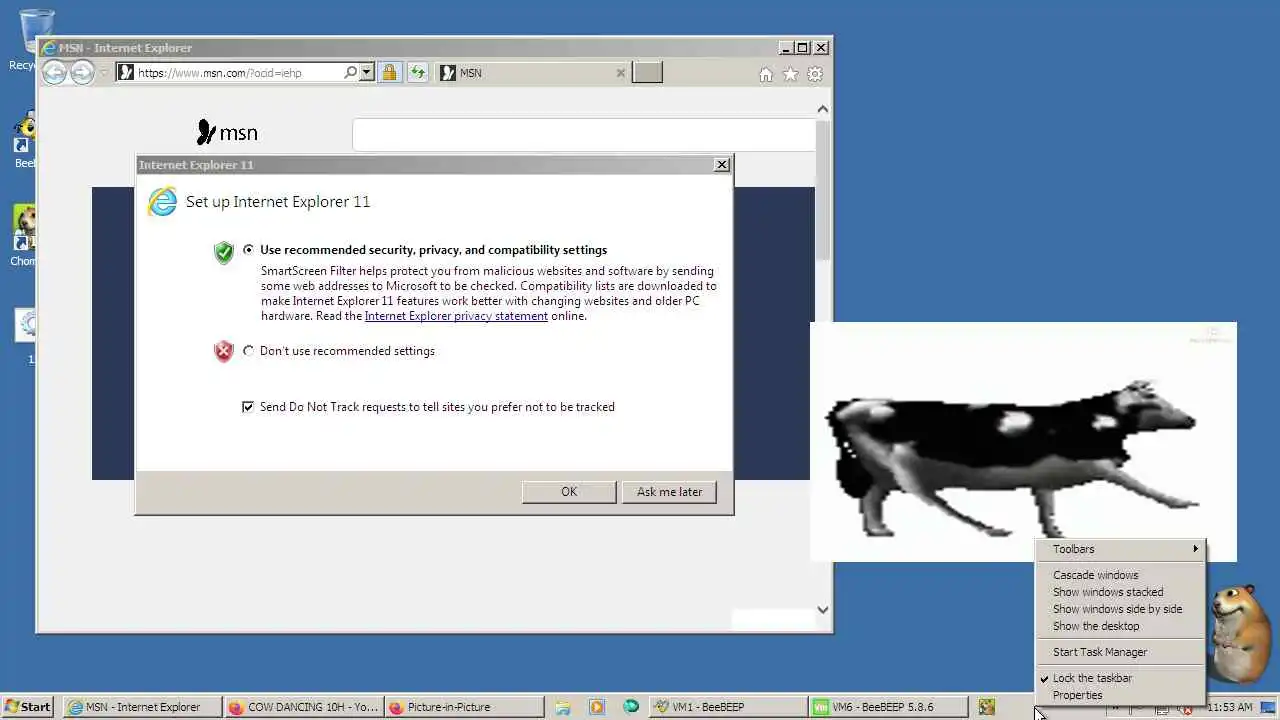Switch to VM1 - BeeBEEP taskbar button

pos(728,707)
